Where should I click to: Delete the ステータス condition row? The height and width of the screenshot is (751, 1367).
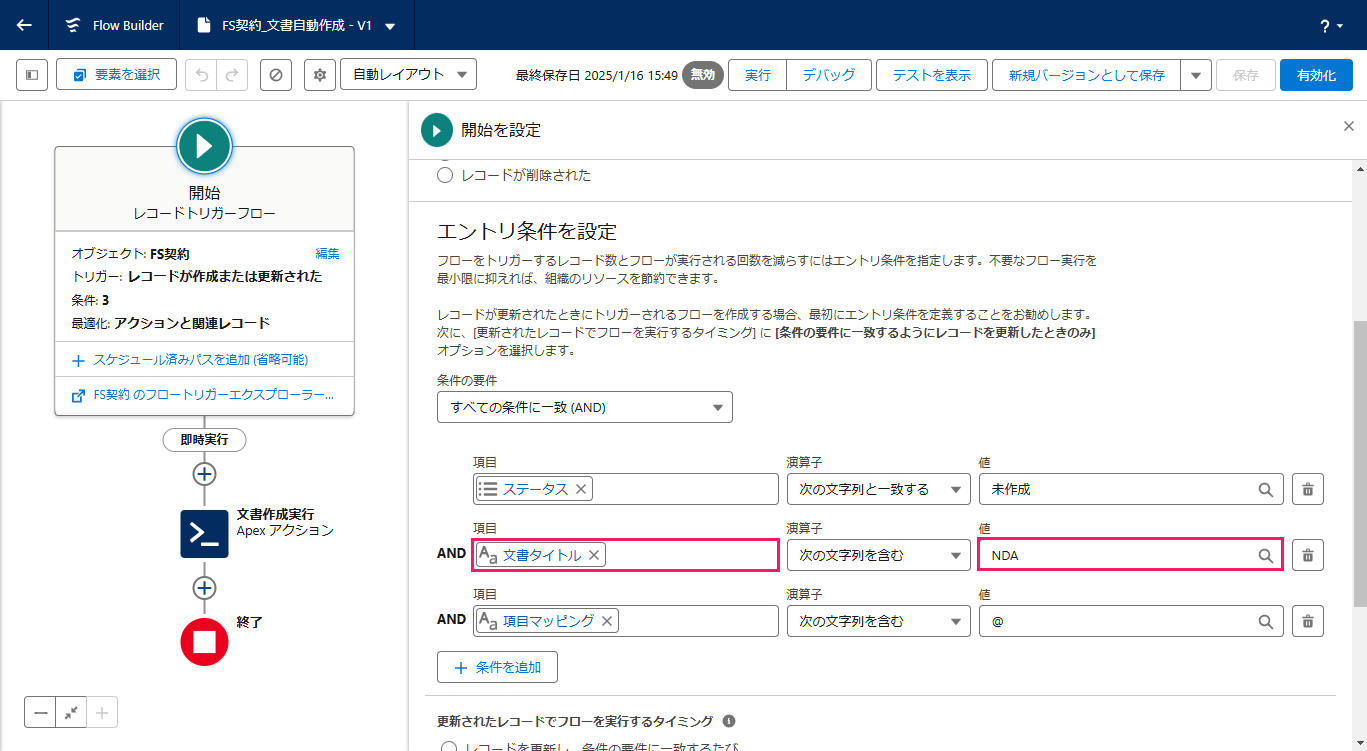(1308, 489)
